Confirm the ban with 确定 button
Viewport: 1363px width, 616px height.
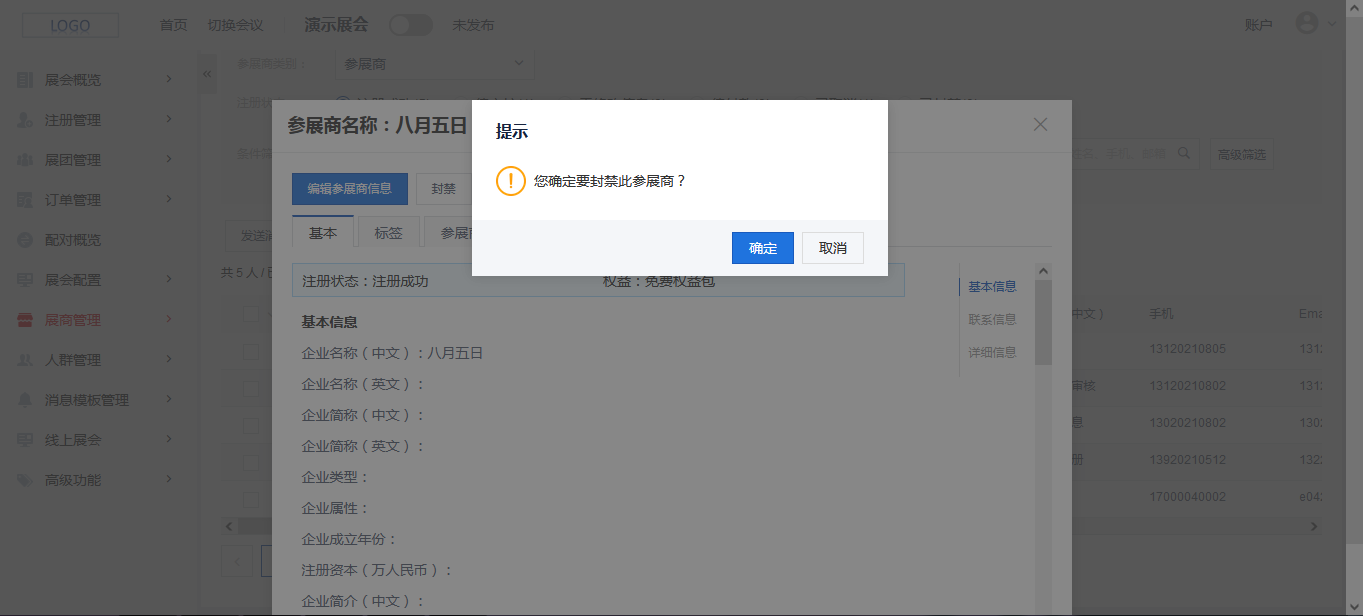coord(762,248)
